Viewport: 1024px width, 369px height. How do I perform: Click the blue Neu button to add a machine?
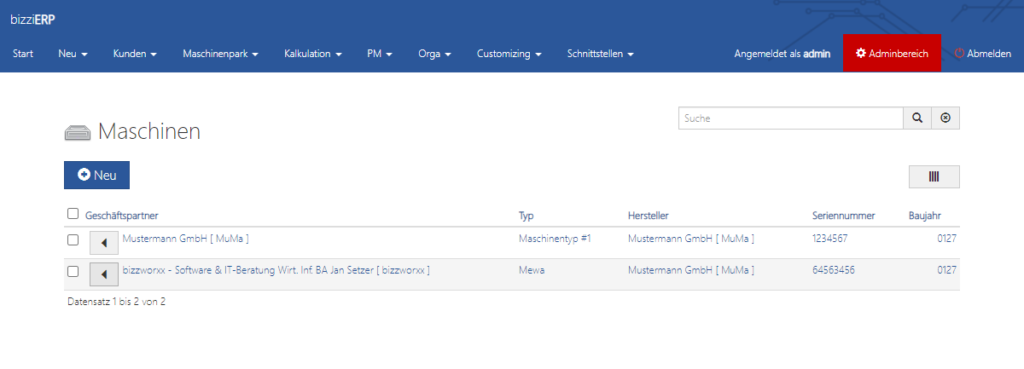pyautogui.click(x=97, y=175)
